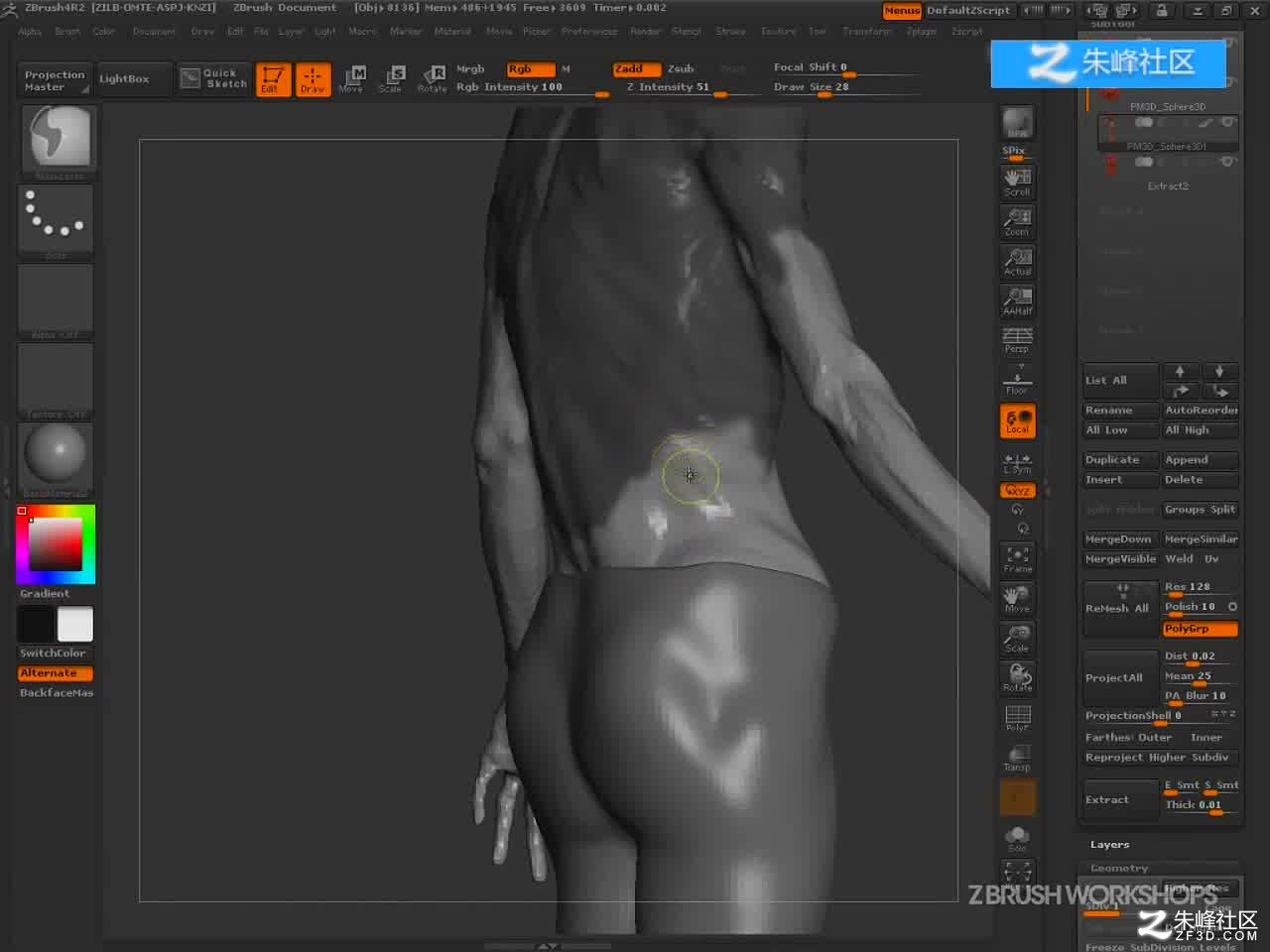The width and height of the screenshot is (1270, 952).
Task: Click the Duplicate subtool button
Action: pyautogui.click(x=1120, y=460)
